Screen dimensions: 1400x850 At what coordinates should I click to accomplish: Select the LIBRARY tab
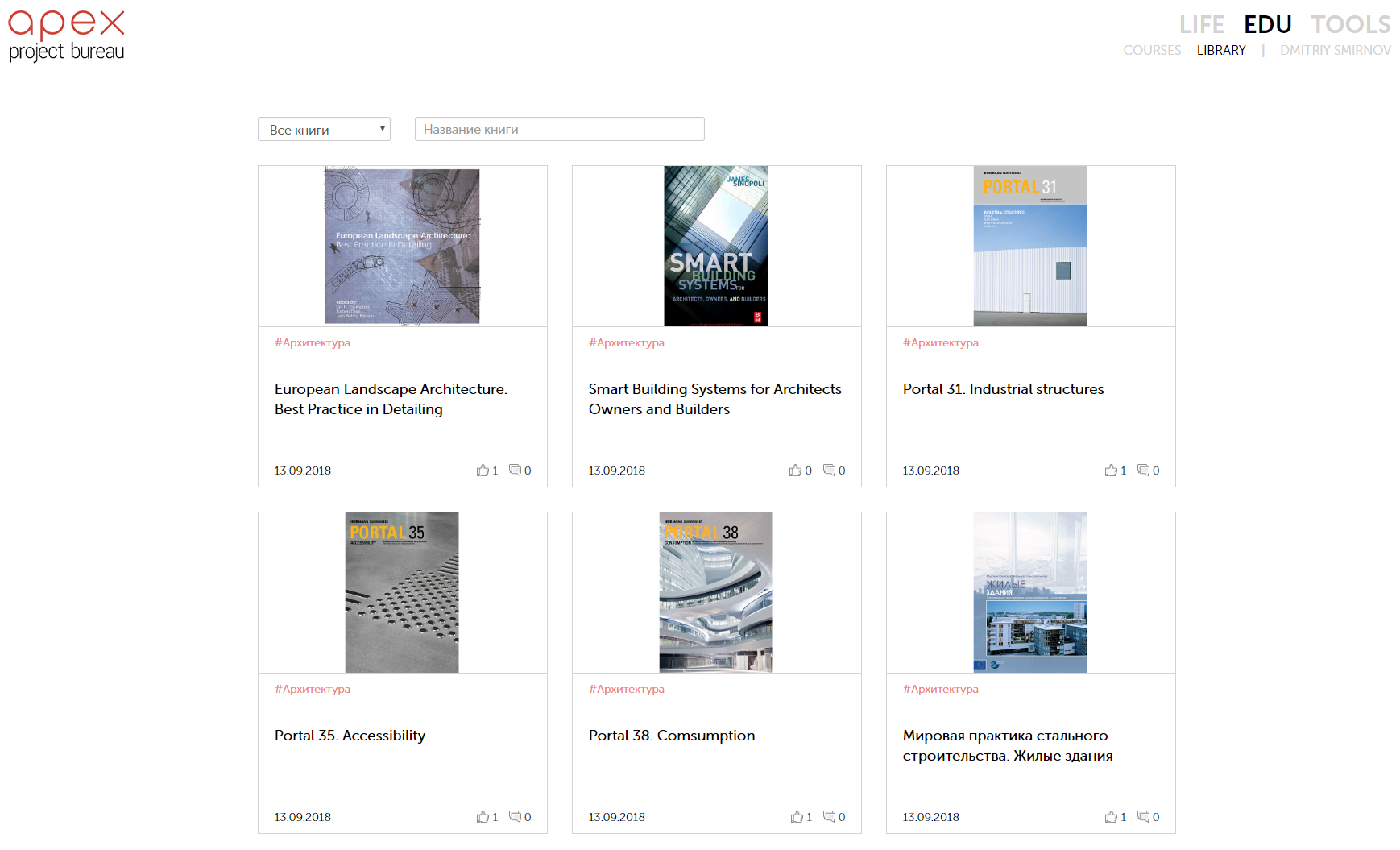[x=1220, y=51]
